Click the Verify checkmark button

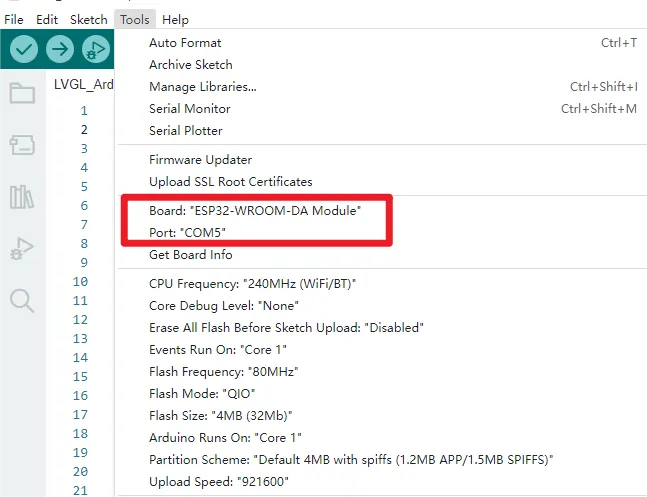click(x=24, y=49)
